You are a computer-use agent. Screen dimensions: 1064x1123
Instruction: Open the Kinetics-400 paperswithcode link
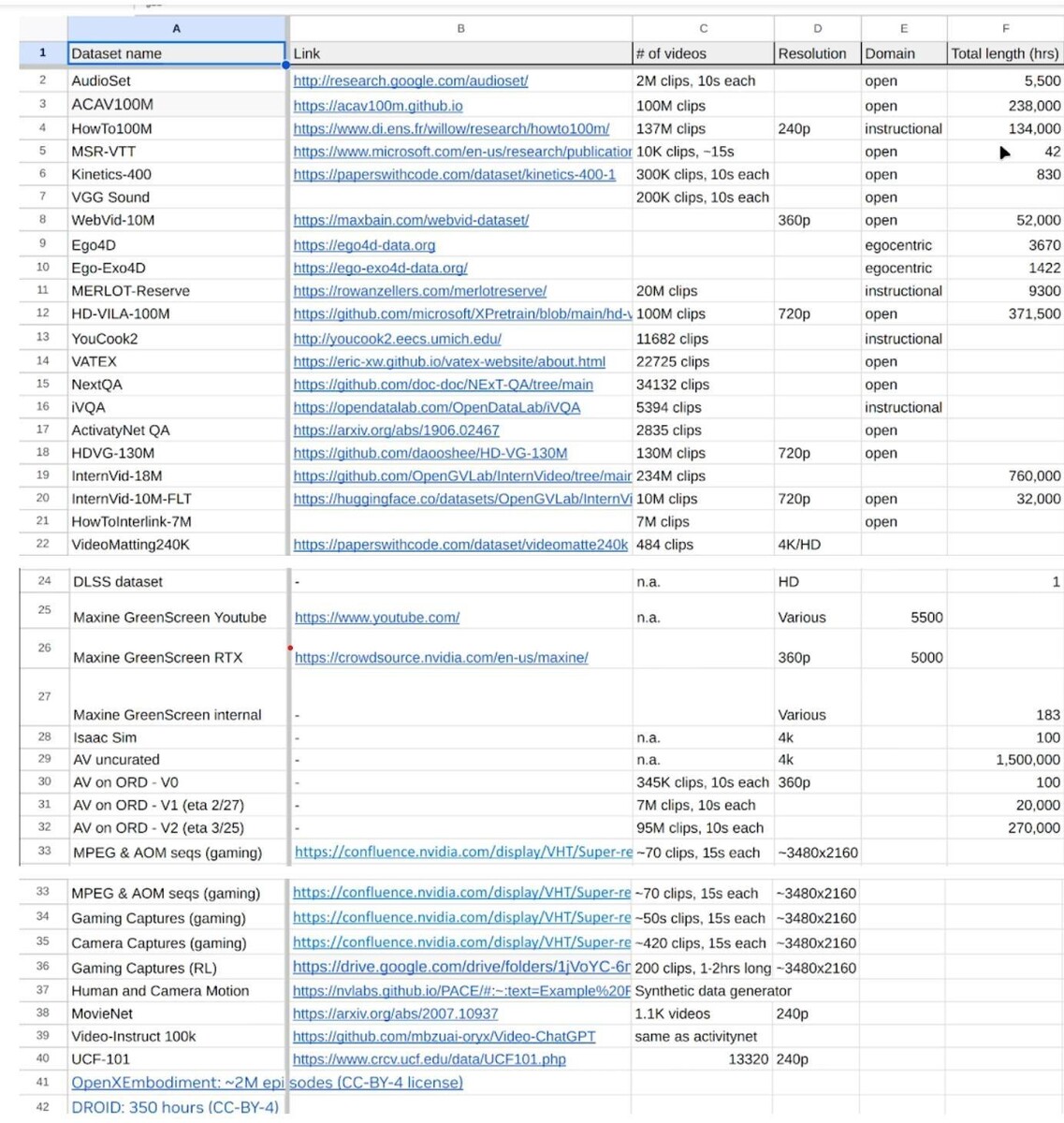(454, 174)
